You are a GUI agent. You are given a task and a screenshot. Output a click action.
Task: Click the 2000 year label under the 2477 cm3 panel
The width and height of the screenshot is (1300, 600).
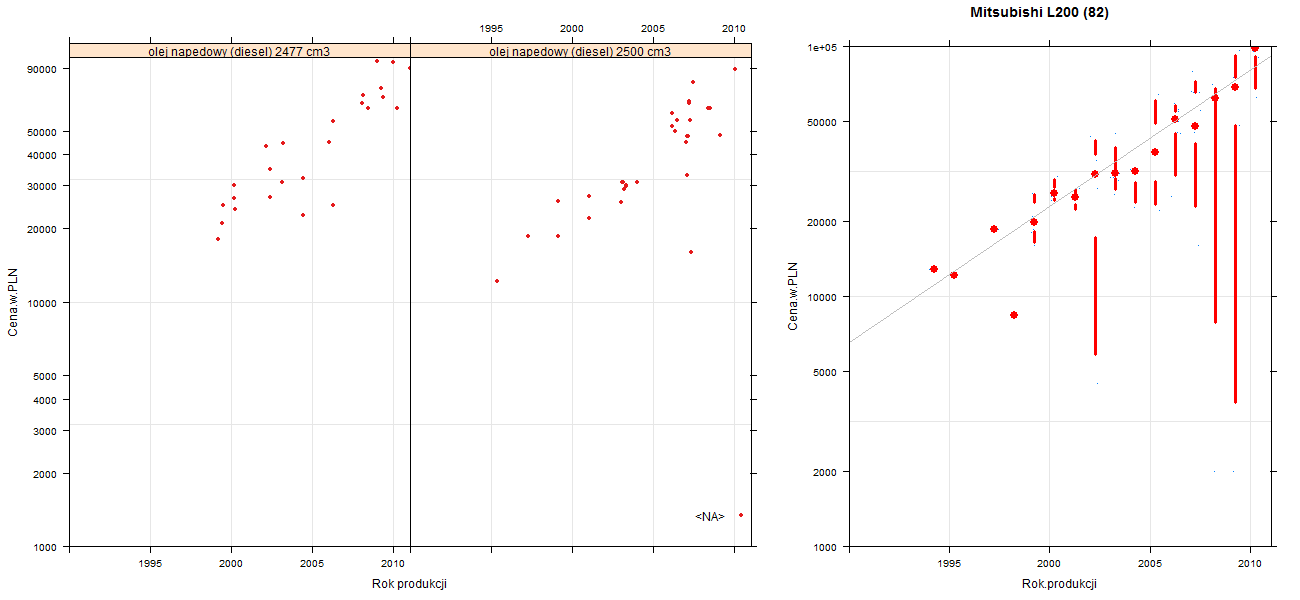point(231,564)
